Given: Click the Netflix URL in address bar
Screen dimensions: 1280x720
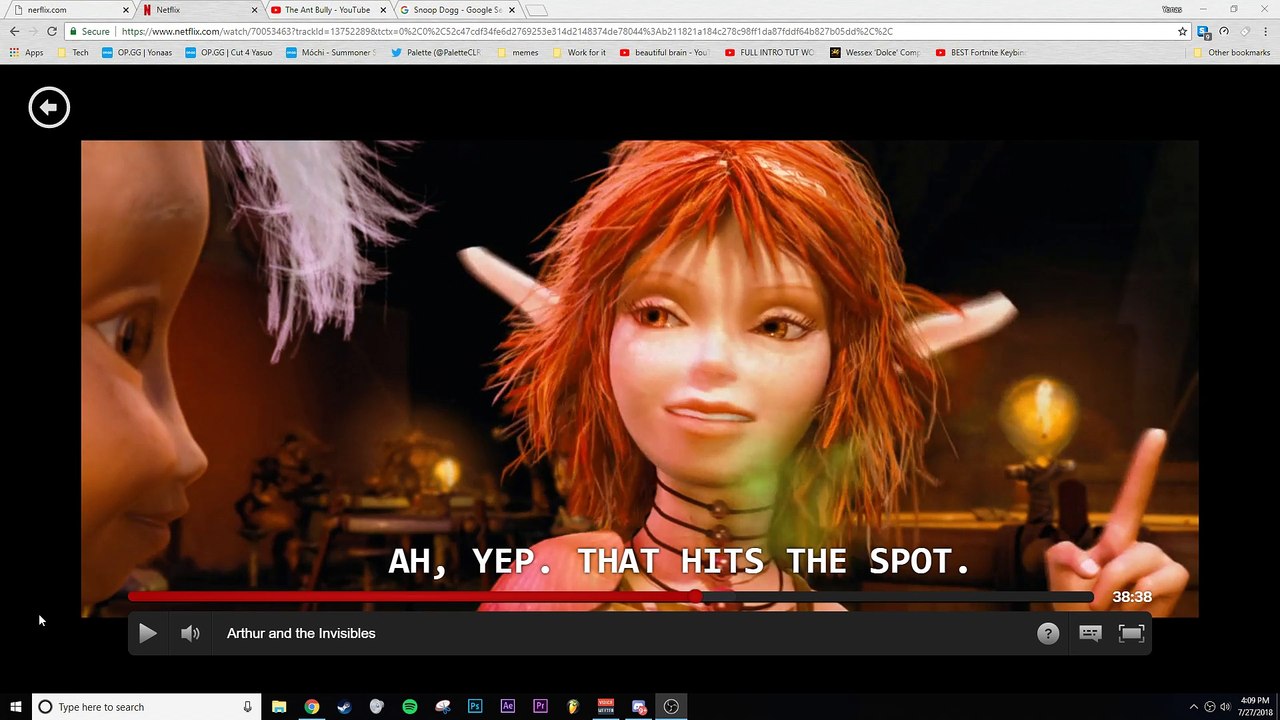Looking at the screenshot, I should [x=507, y=31].
